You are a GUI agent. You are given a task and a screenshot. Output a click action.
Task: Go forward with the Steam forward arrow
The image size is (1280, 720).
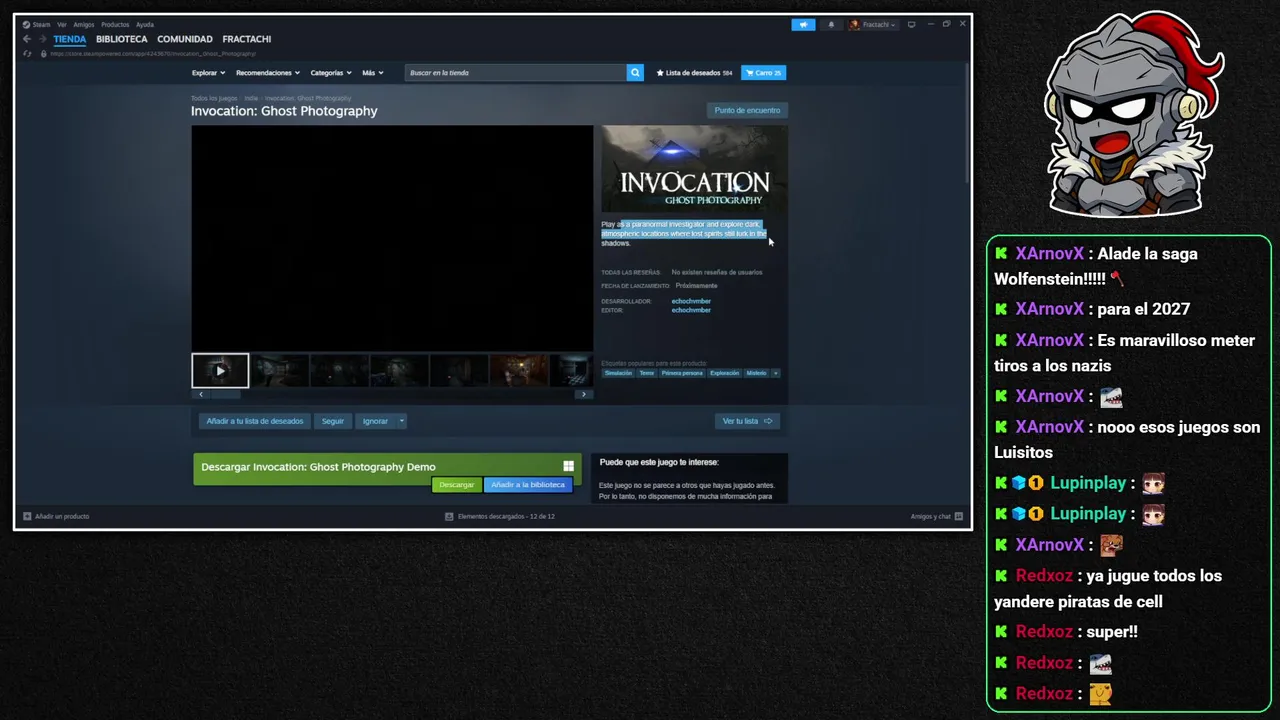point(42,39)
